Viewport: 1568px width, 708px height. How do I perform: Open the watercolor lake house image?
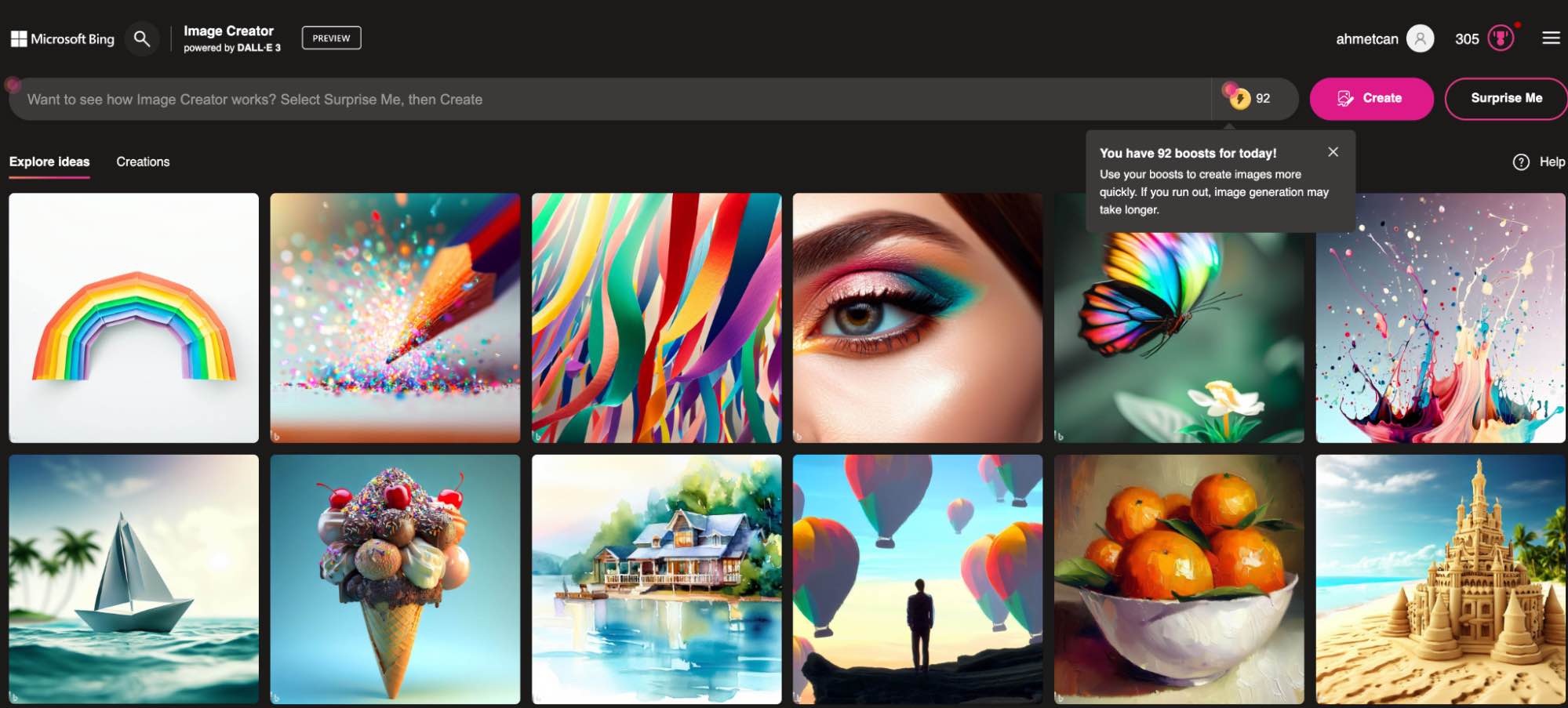click(x=656, y=579)
